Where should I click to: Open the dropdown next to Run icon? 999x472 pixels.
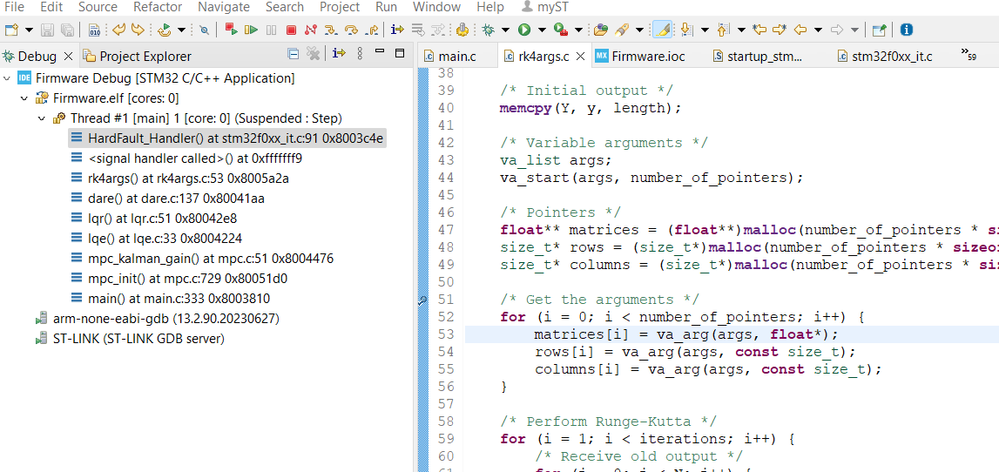point(542,30)
